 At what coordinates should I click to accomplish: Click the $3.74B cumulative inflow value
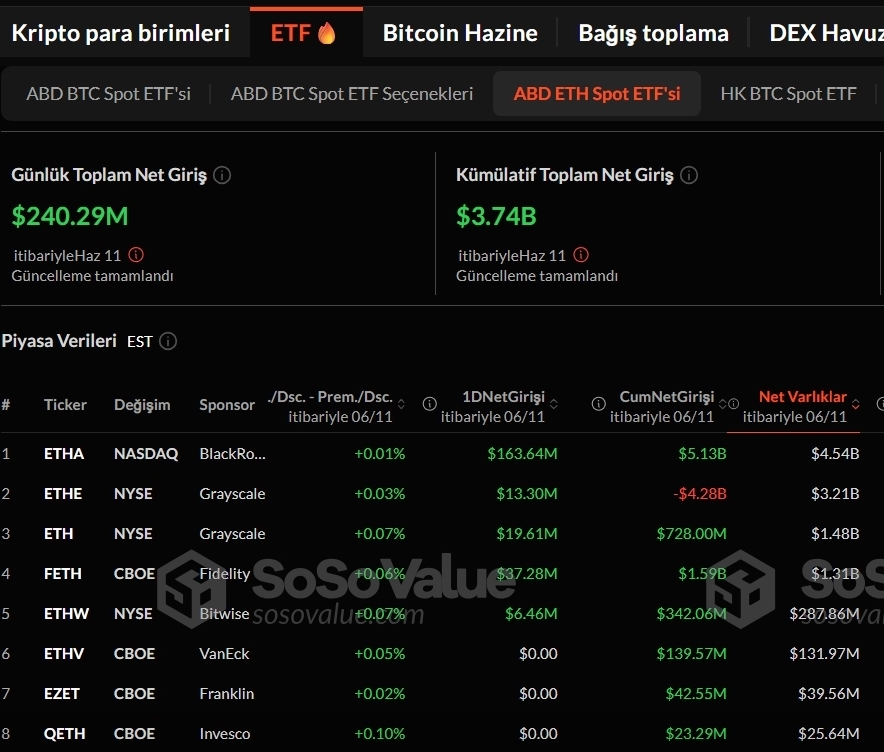pyautogui.click(x=496, y=216)
